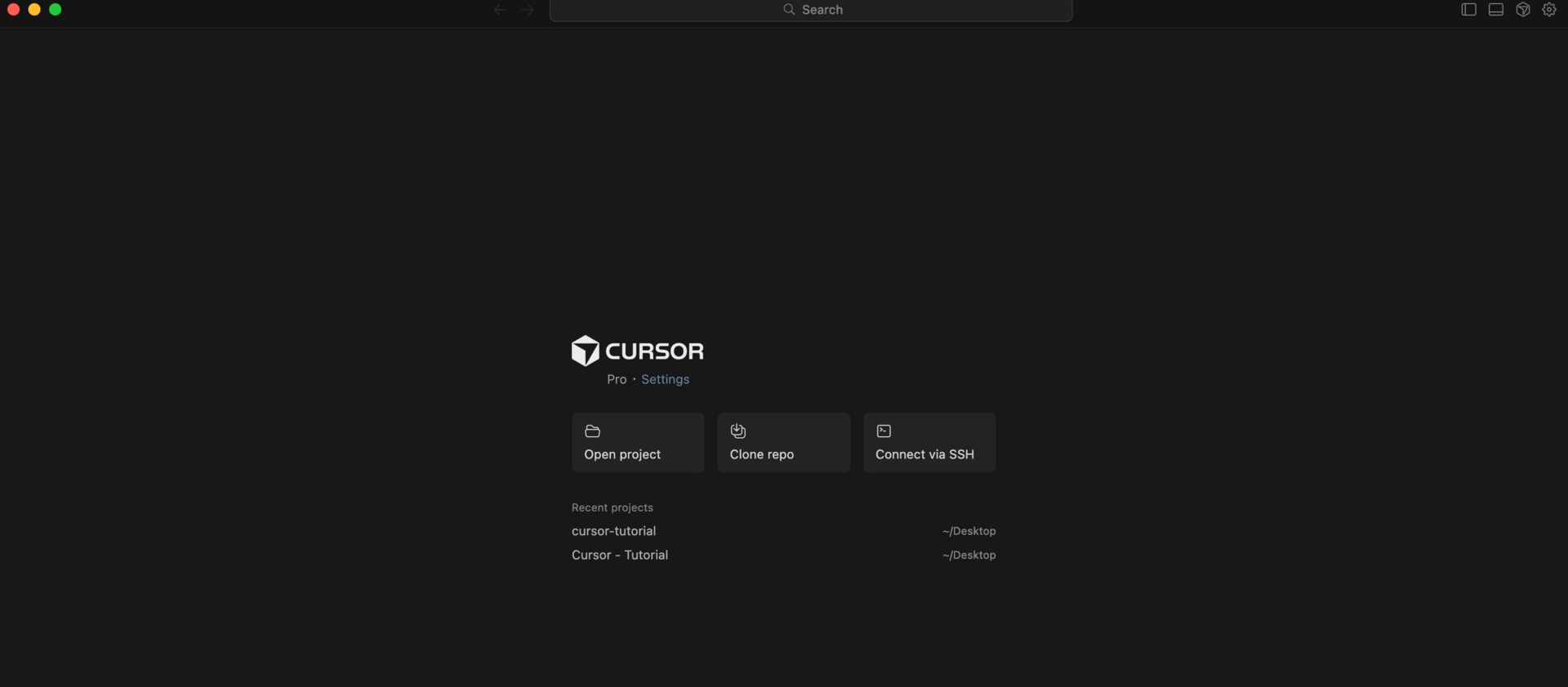Screen dimensions: 1568x687
Task: Close the window with the red button
Action: (x=13, y=10)
